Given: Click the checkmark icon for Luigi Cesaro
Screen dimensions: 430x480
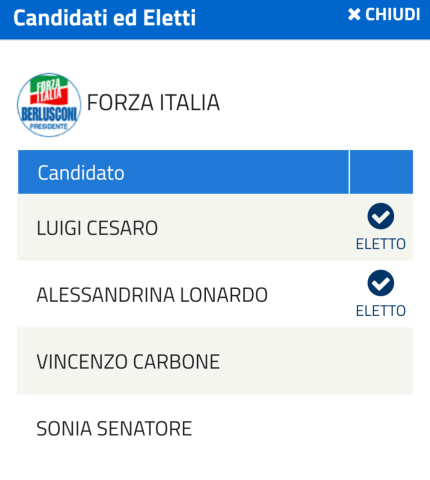Looking at the screenshot, I should click(x=381, y=216).
